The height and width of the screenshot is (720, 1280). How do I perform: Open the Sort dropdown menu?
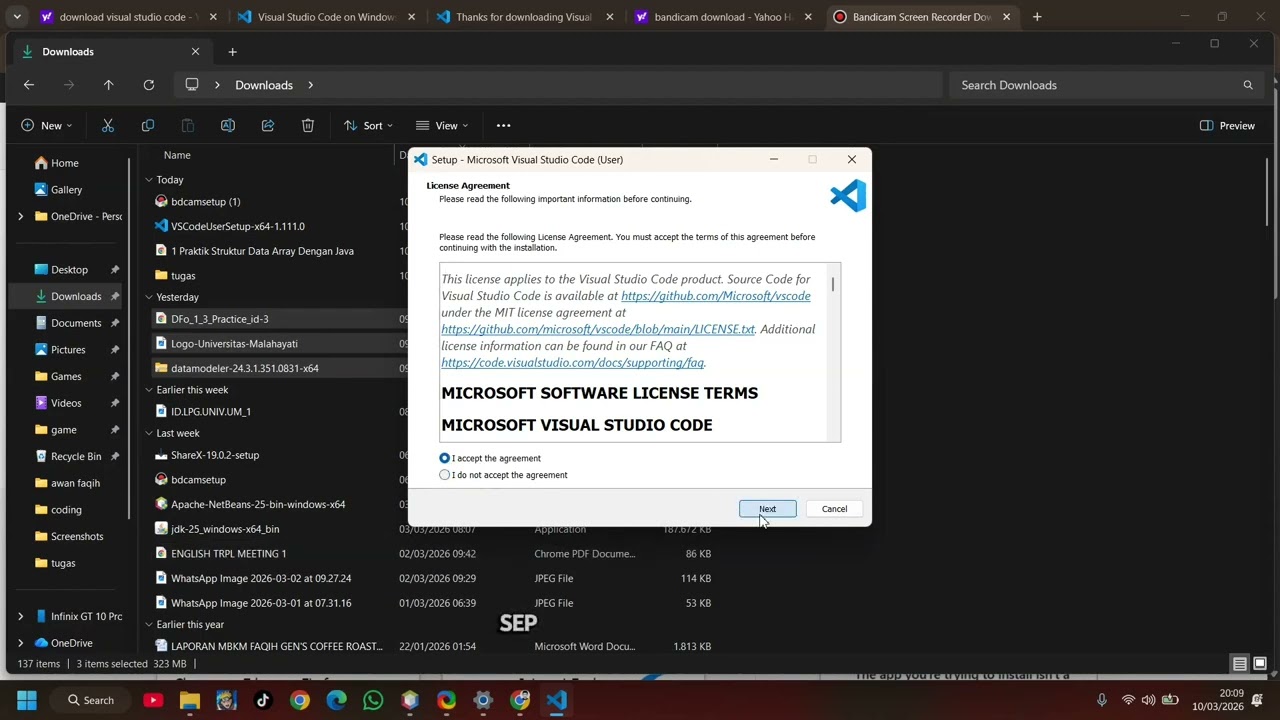coord(368,126)
